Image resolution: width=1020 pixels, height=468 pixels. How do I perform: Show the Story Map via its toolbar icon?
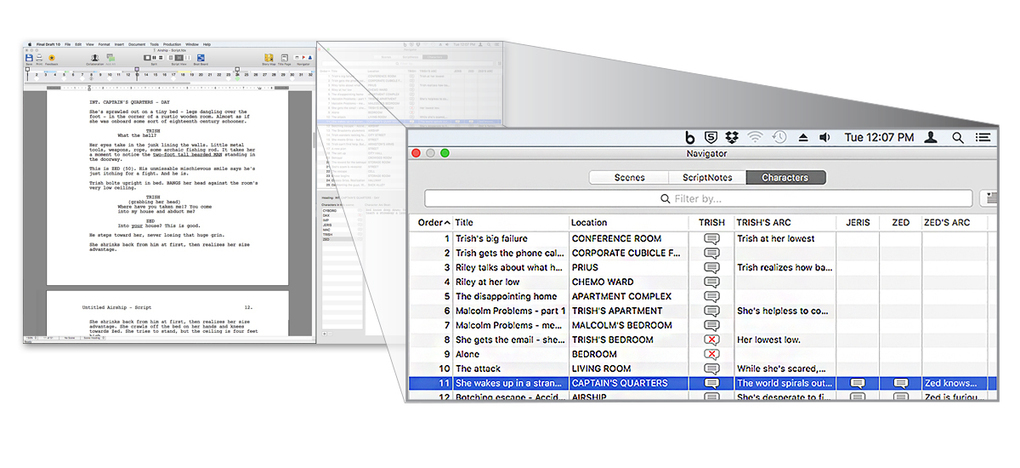269,58
